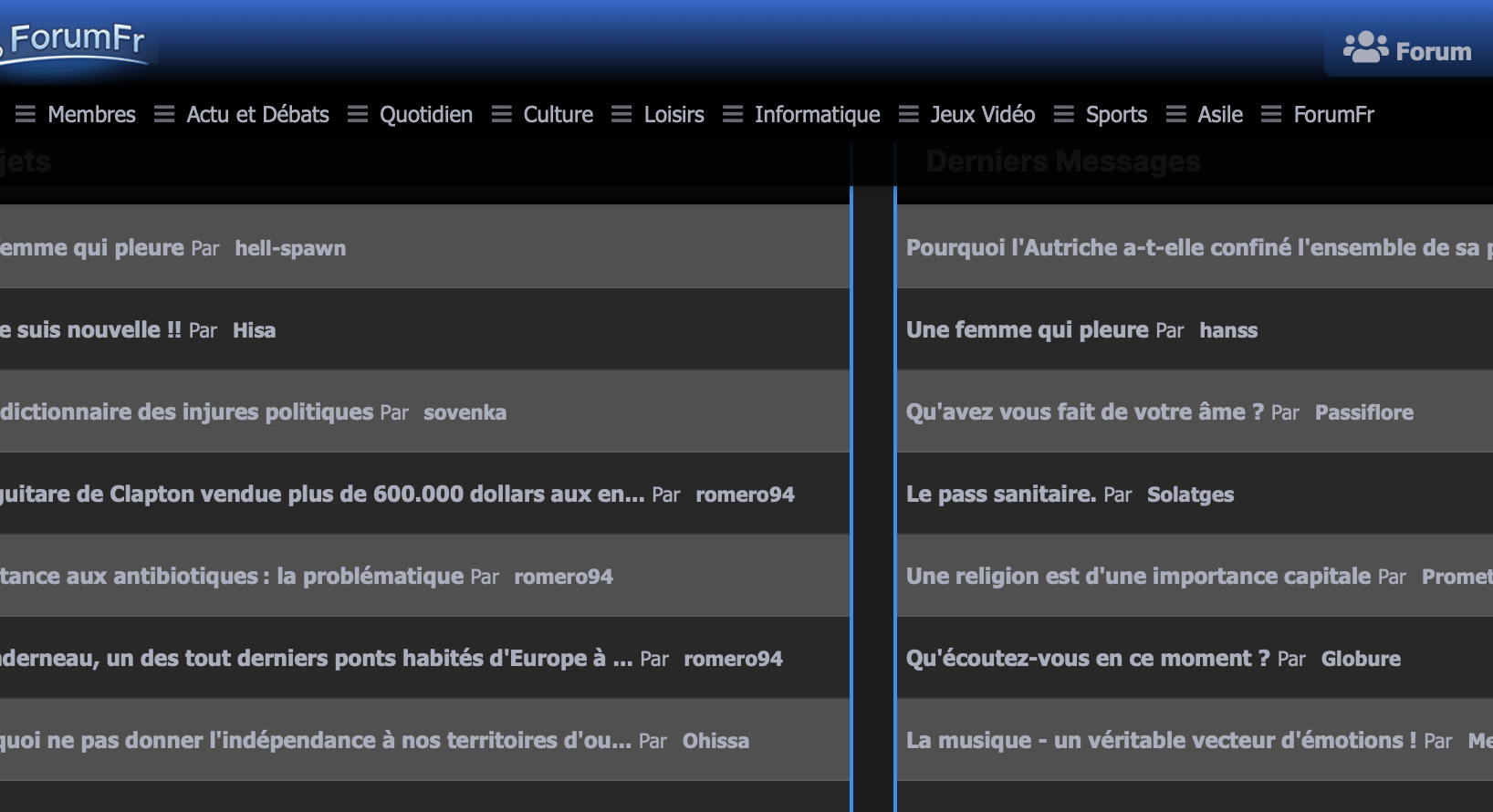
Task: Click the hamburger icon beside Culture
Action: pyautogui.click(x=502, y=114)
